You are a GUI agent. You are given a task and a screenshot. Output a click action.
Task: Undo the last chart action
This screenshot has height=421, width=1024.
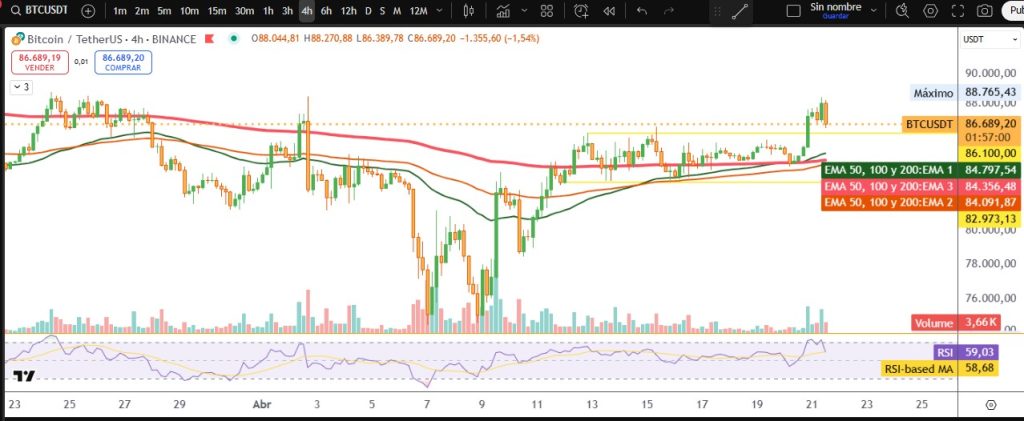click(x=642, y=11)
